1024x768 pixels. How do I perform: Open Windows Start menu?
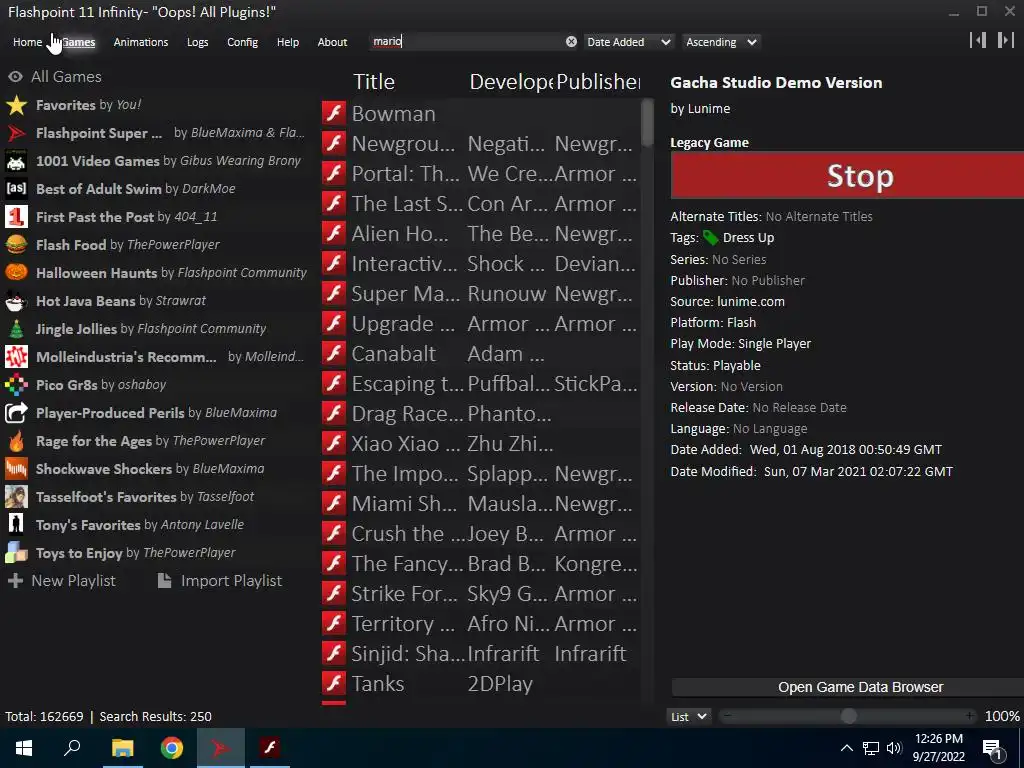(24, 748)
